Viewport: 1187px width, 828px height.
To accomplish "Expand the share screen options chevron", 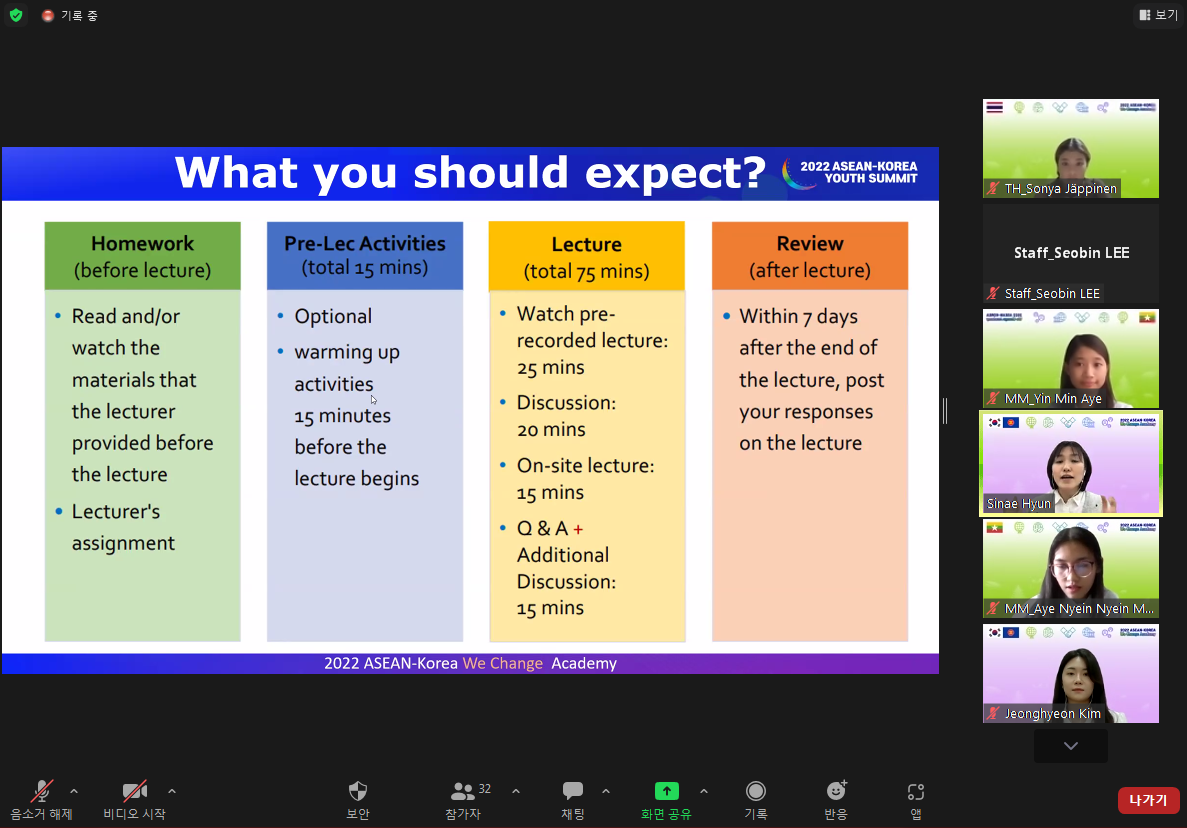I will click(x=704, y=791).
